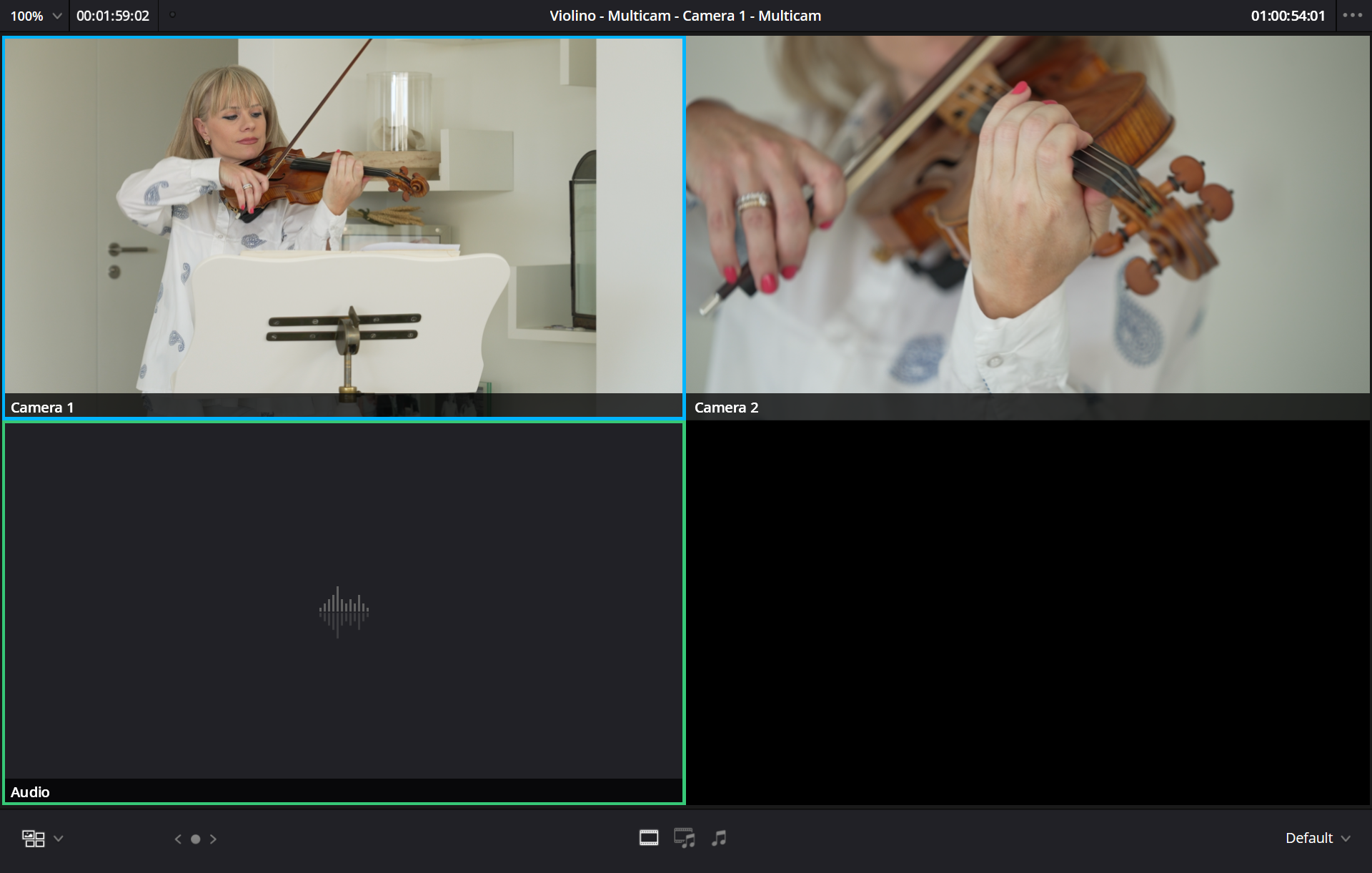Expand the Default mode dropdown

tap(1317, 838)
